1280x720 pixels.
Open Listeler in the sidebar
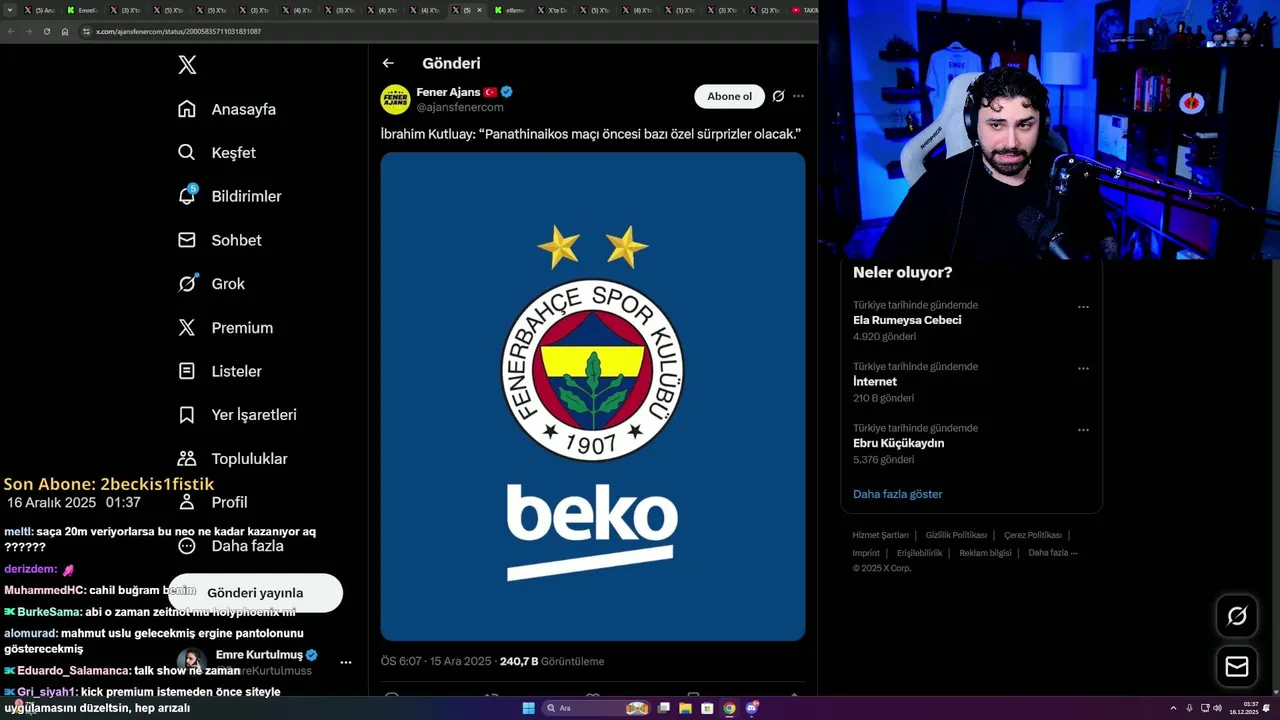click(x=219, y=371)
